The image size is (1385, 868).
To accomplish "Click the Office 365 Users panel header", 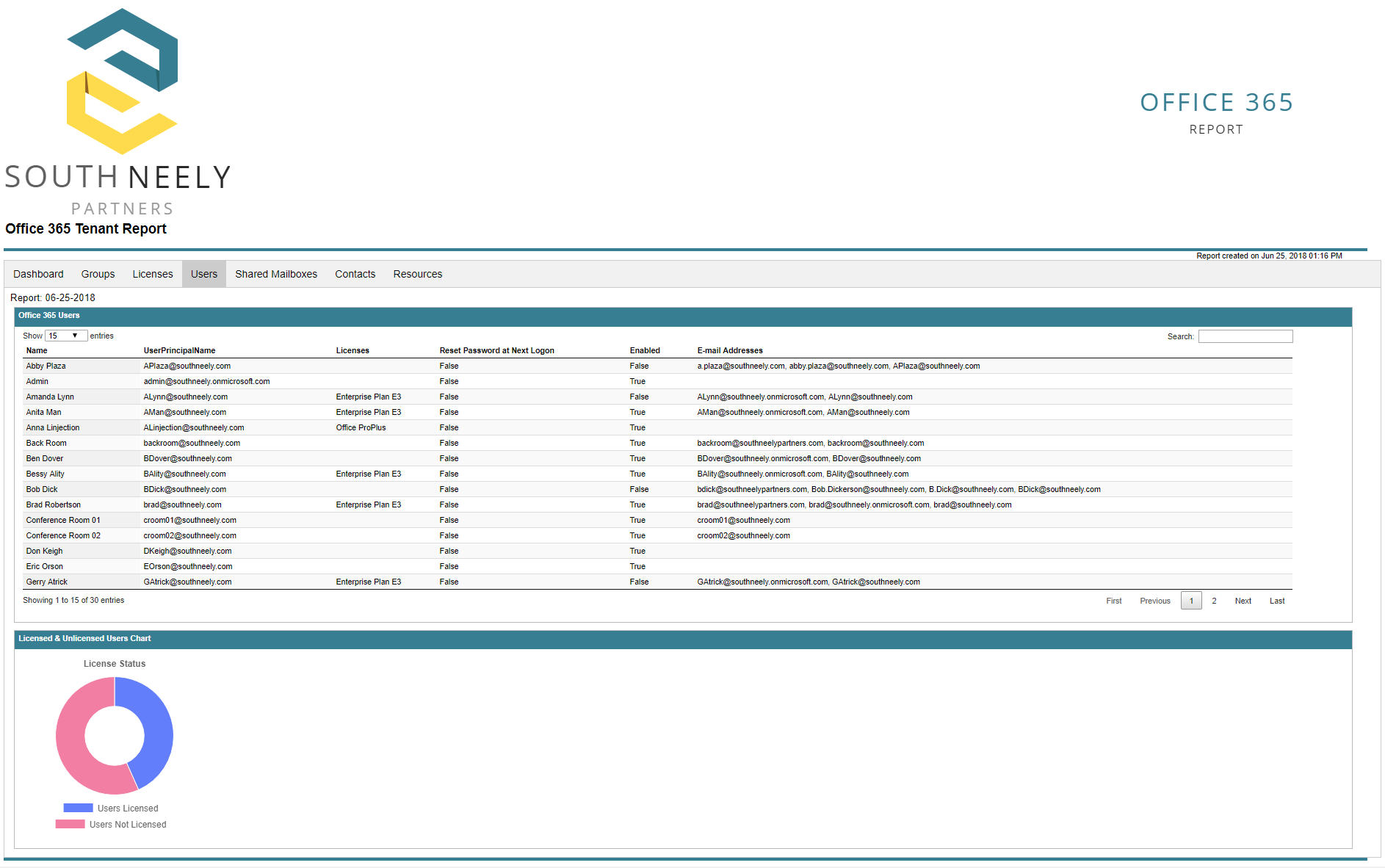I will [x=683, y=317].
